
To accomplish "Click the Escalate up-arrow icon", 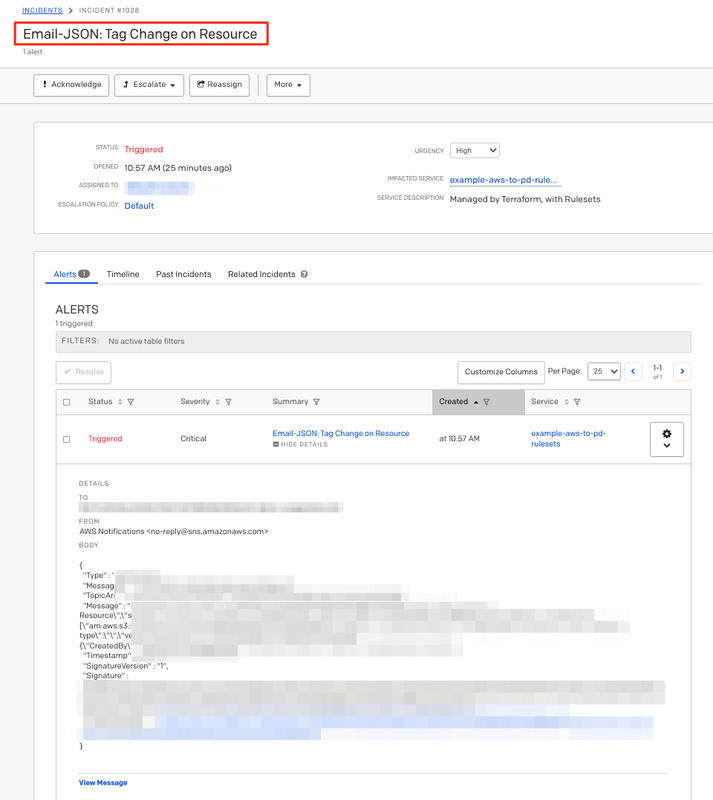I will pyautogui.click(x=126, y=84).
